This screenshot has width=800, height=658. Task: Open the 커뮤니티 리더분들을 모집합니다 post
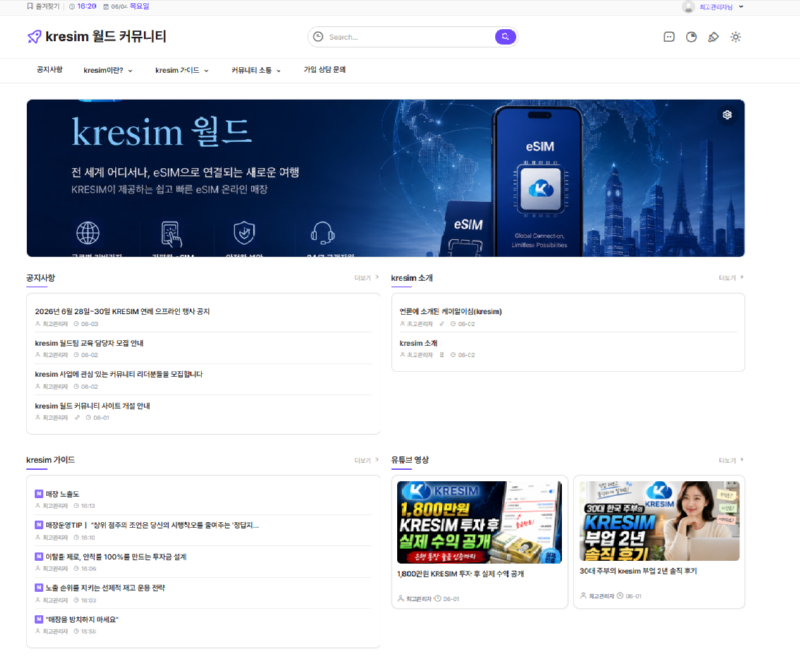[x=118, y=374]
